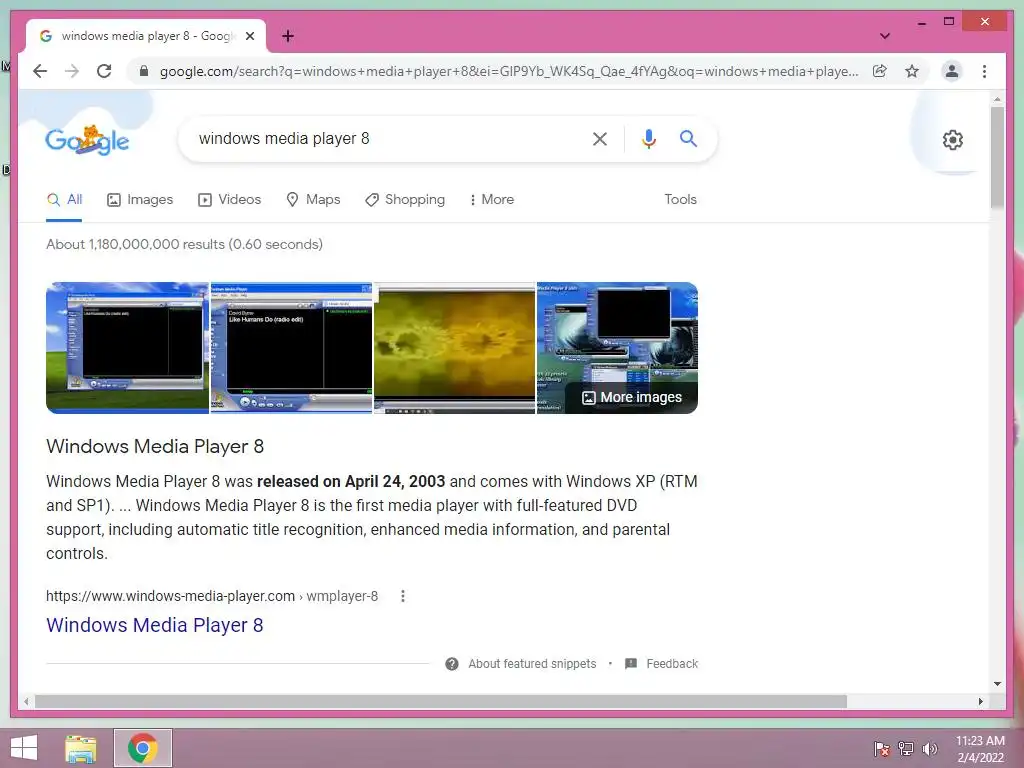Go to Google home via doodle logo
The width and height of the screenshot is (1024, 768).
[x=87, y=140]
